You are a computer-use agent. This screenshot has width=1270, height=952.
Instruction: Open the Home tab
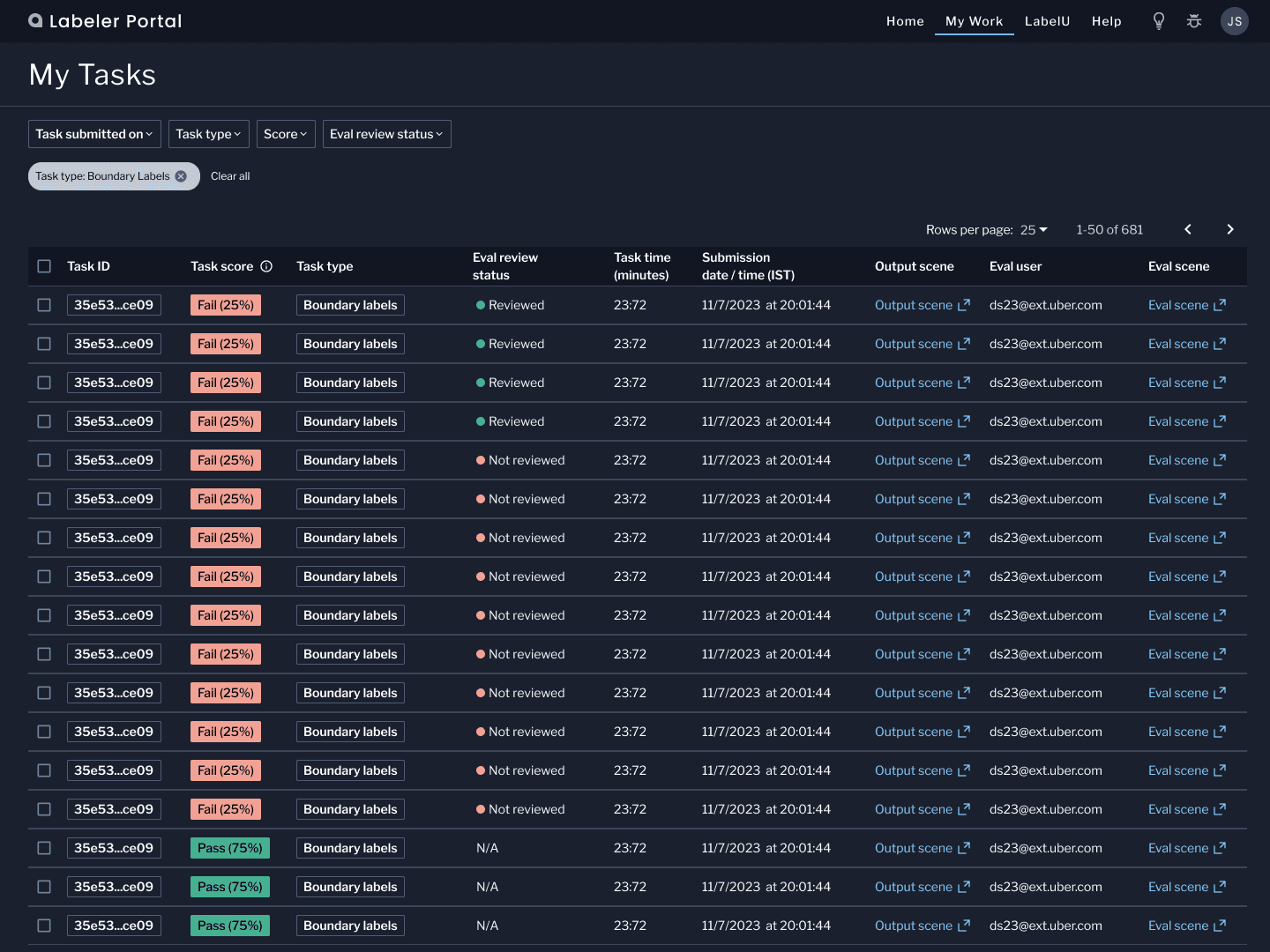[905, 21]
